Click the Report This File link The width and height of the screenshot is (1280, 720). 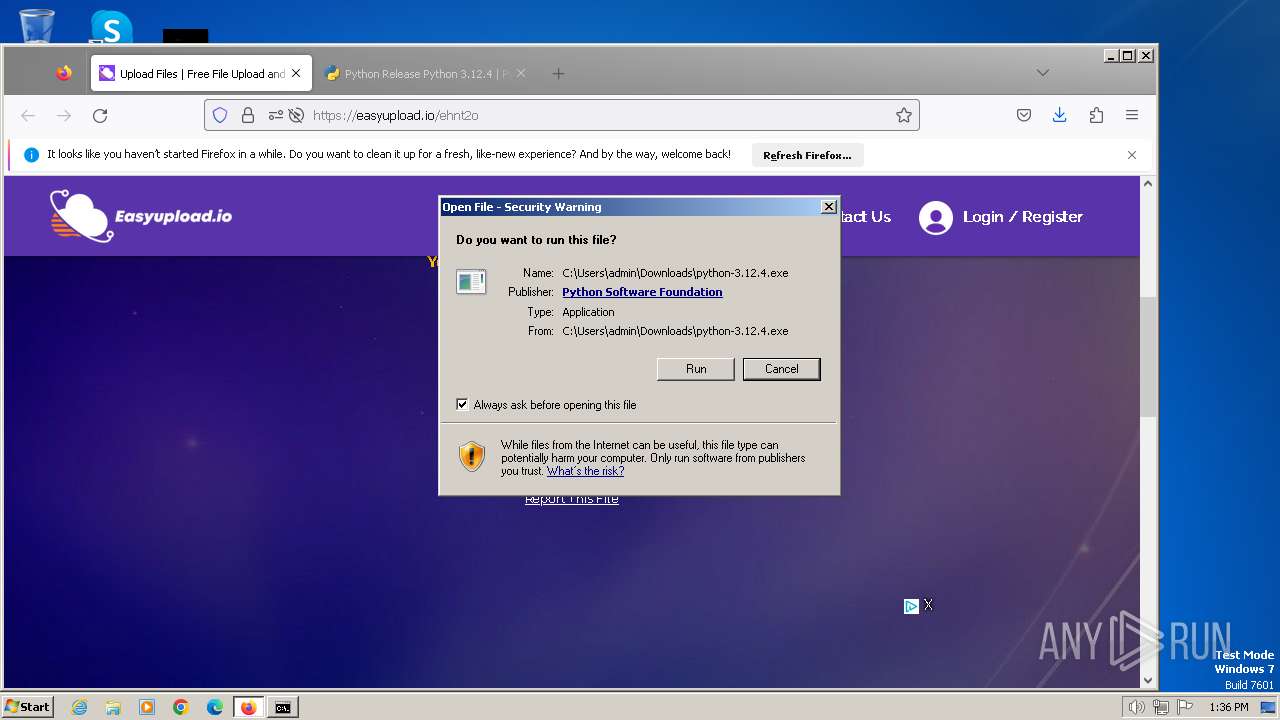(x=571, y=499)
